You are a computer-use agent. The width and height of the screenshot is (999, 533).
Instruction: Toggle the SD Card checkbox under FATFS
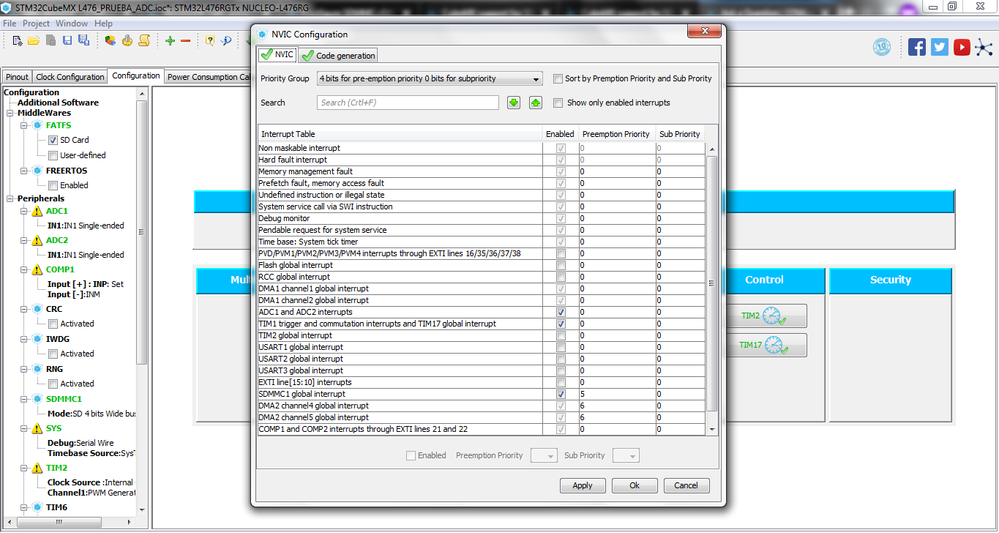(53, 140)
